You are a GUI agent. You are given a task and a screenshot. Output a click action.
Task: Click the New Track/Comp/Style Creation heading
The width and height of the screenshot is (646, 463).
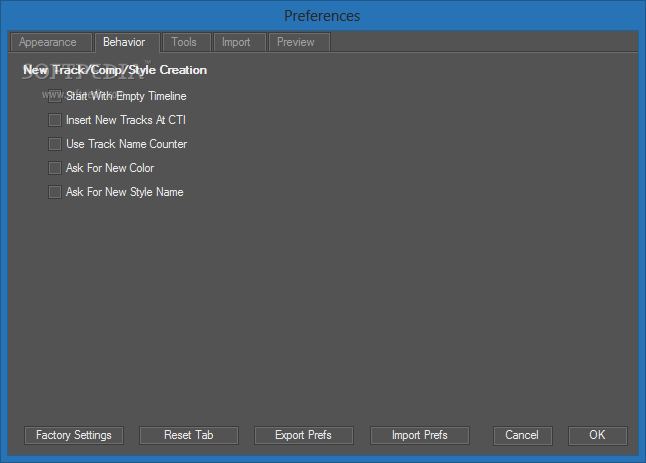tap(115, 70)
